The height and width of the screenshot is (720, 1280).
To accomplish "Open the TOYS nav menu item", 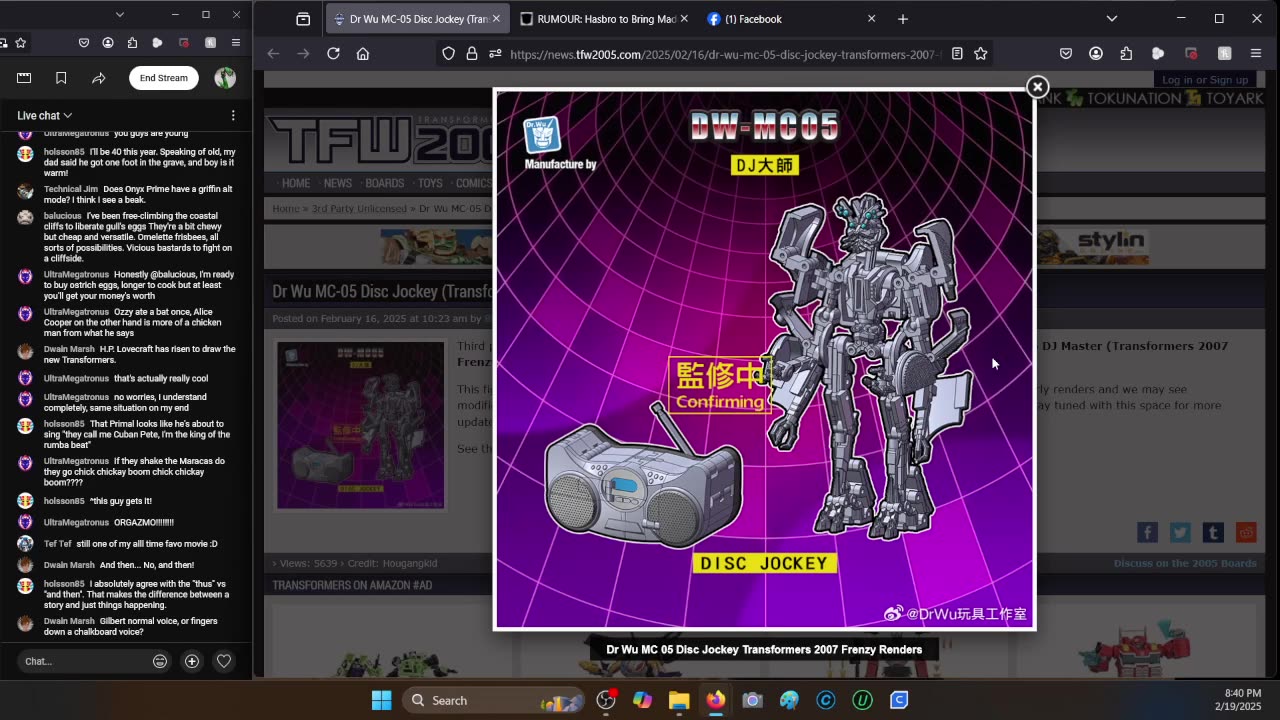I will 430,183.
